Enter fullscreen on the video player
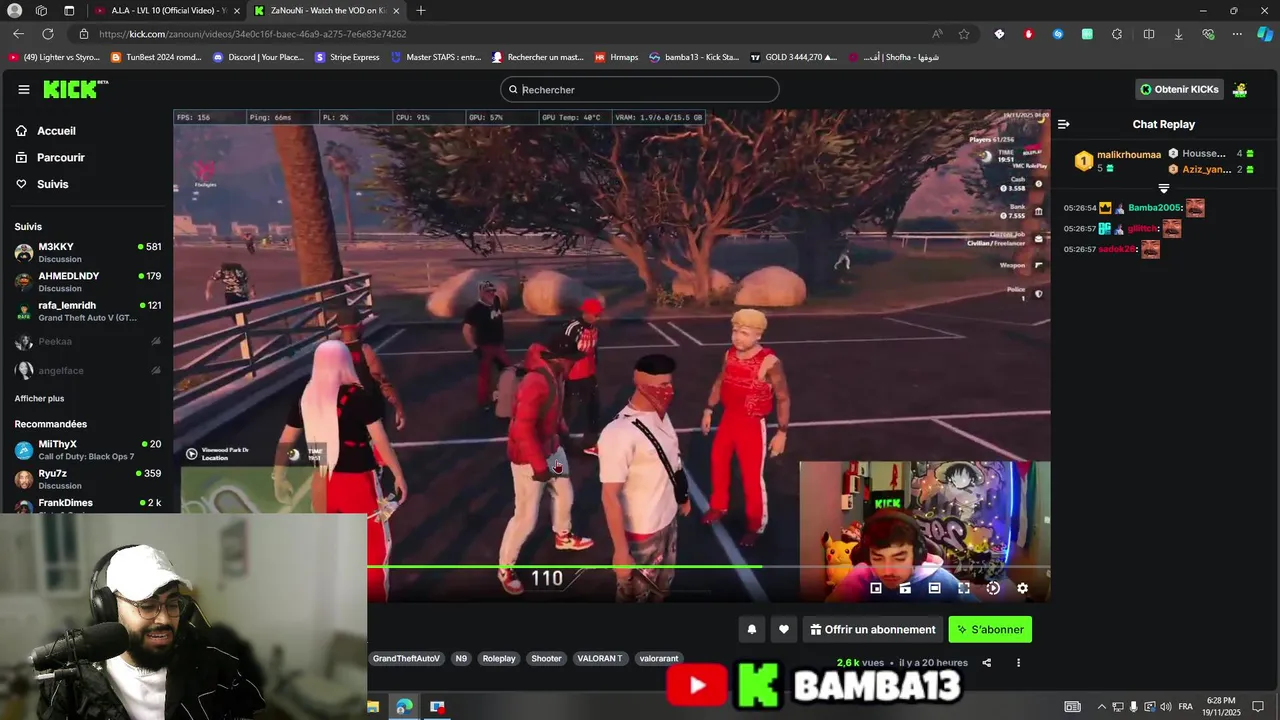This screenshot has height=720, width=1280. click(964, 588)
